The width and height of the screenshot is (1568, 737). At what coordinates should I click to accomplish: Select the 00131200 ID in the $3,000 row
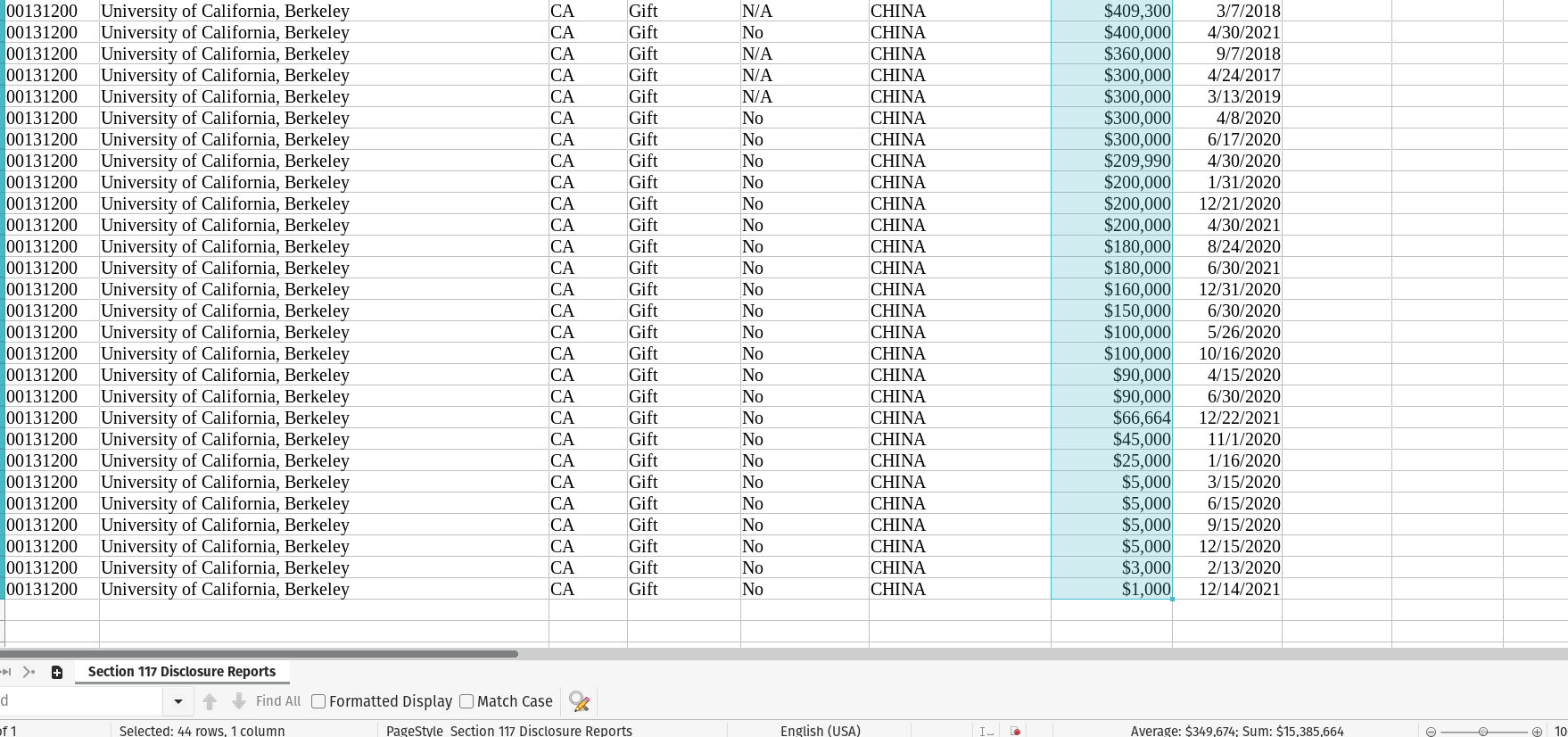[x=52, y=567]
